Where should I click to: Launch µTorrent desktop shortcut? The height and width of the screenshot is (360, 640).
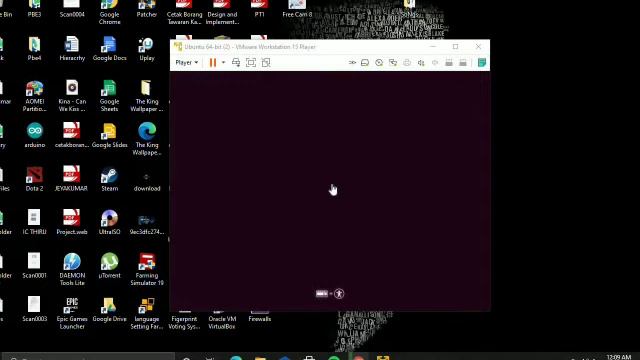pyautogui.click(x=109, y=267)
